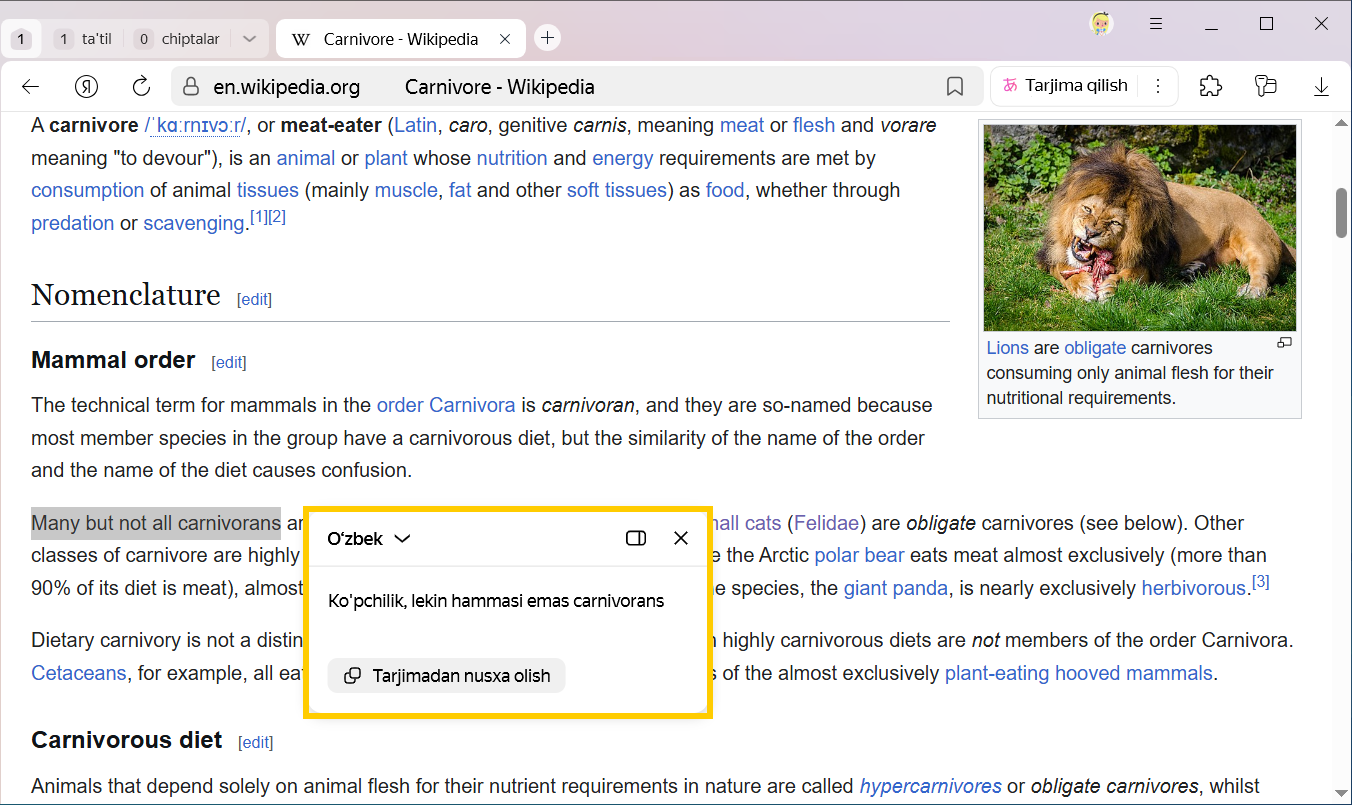The width and height of the screenshot is (1352, 805).
Task: Open the downloads arrow icon
Action: click(1321, 87)
